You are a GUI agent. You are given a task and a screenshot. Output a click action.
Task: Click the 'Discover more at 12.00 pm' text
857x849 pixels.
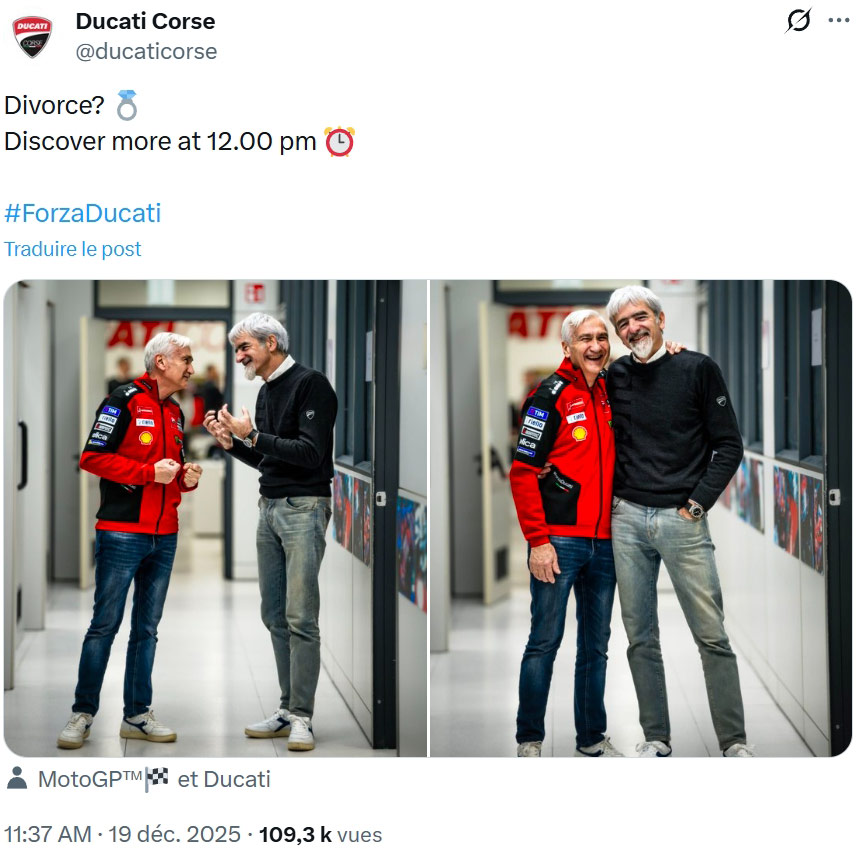tap(160, 142)
